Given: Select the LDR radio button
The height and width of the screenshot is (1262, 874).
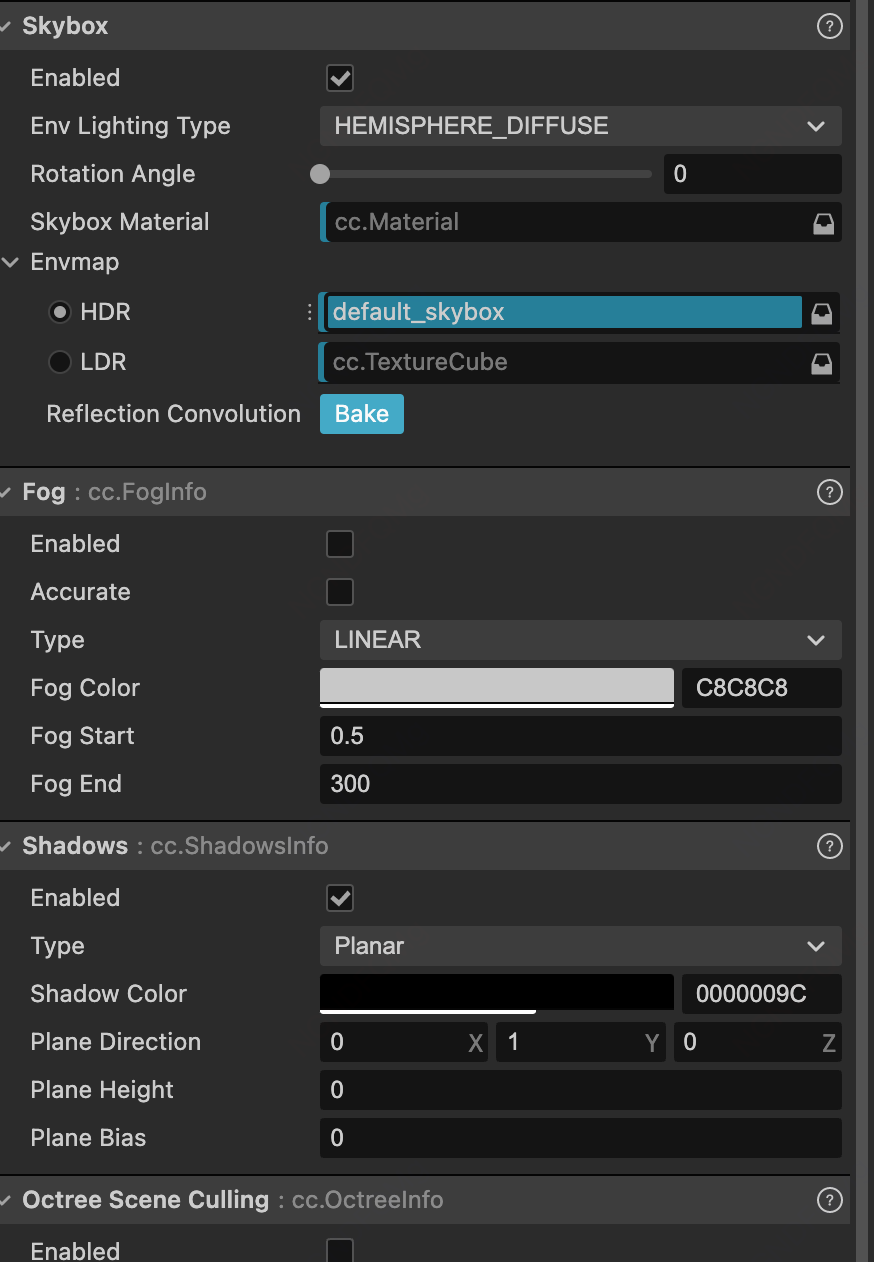Looking at the screenshot, I should (60, 362).
